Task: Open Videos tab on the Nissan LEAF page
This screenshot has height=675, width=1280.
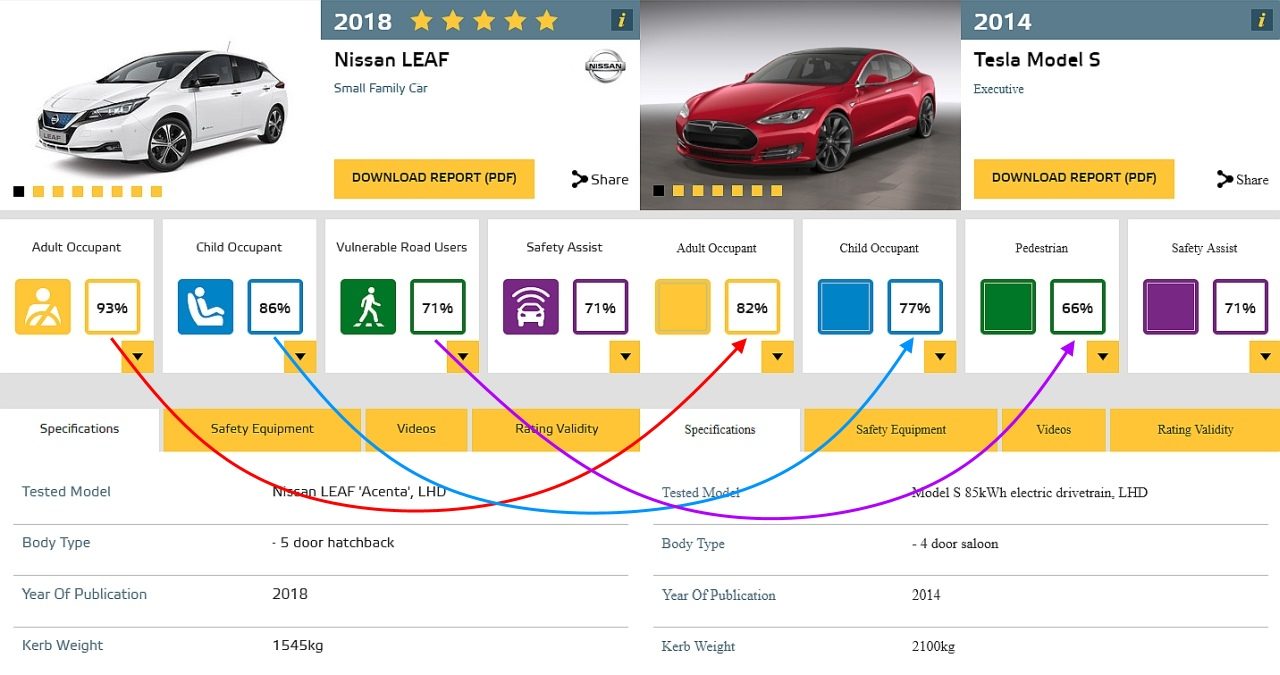Action: coord(416,429)
